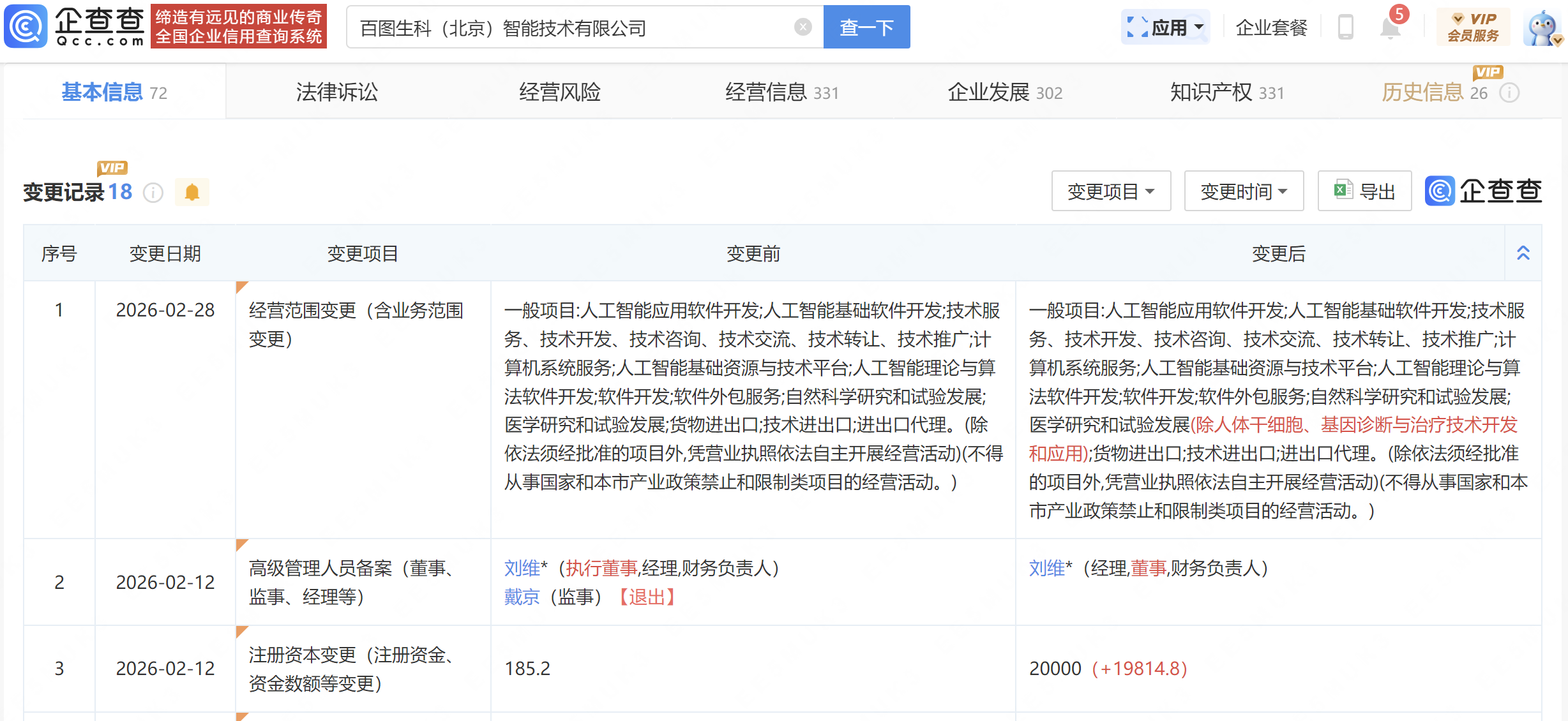The height and width of the screenshot is (721, 1568).
Task: Switch to the 法律诉讼 tab
Action: click(336, 93)
